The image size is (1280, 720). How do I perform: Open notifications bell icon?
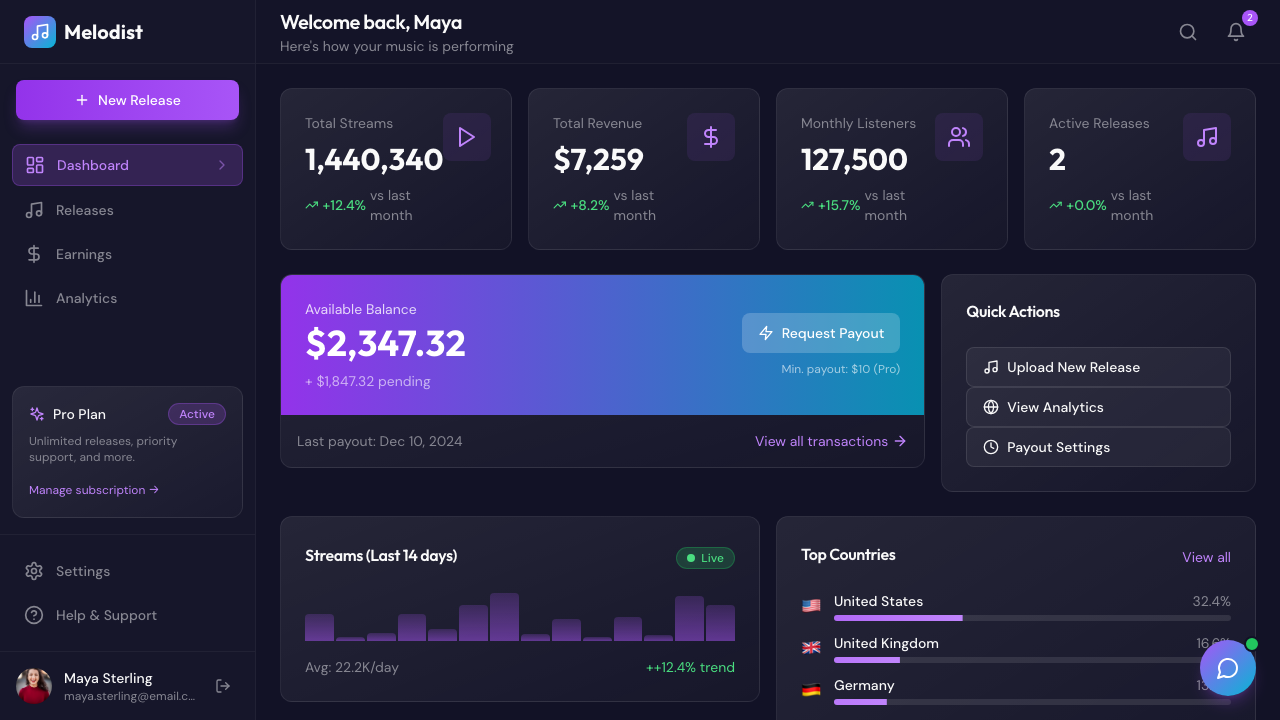point(1236,32)
